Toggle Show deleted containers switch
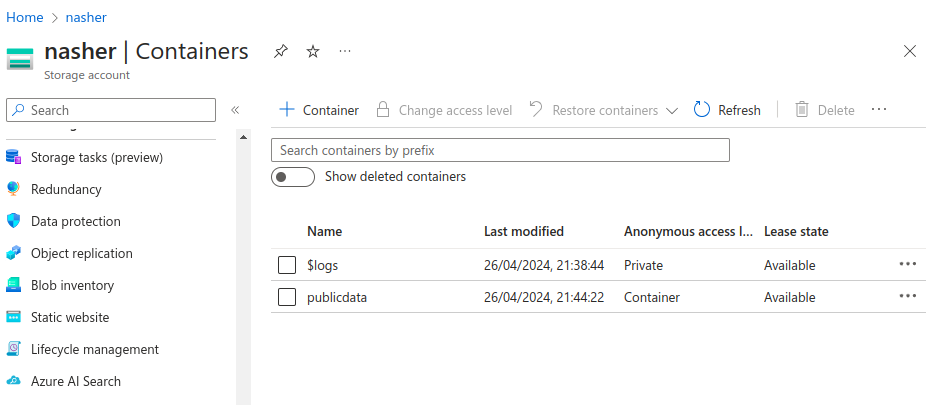 pyautogui.click(x=293, y=177)
